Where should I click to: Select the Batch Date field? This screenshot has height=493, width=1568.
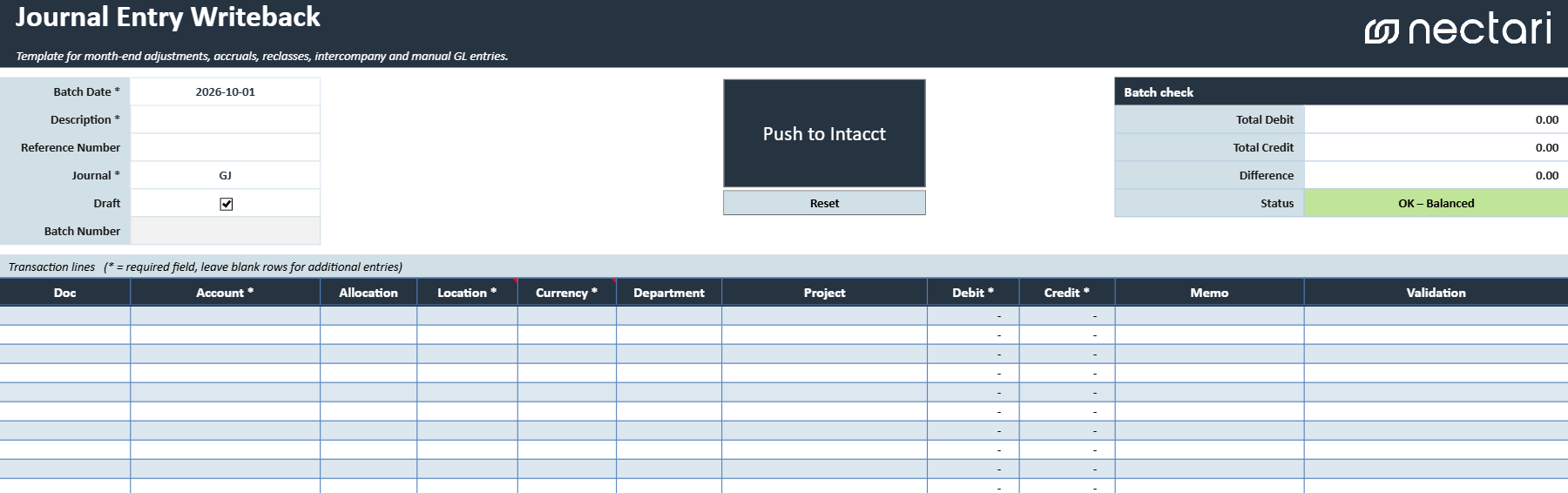point(226,91)
